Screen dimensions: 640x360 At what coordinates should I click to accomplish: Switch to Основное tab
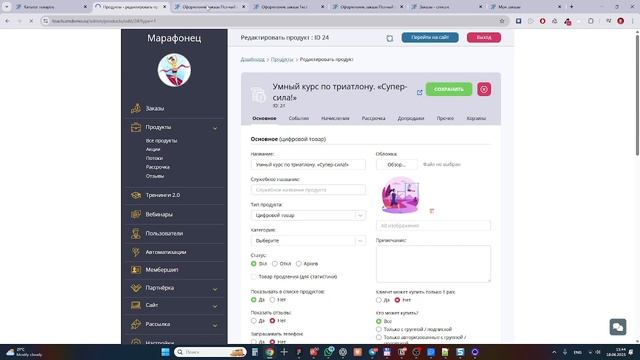pos(264,118)
